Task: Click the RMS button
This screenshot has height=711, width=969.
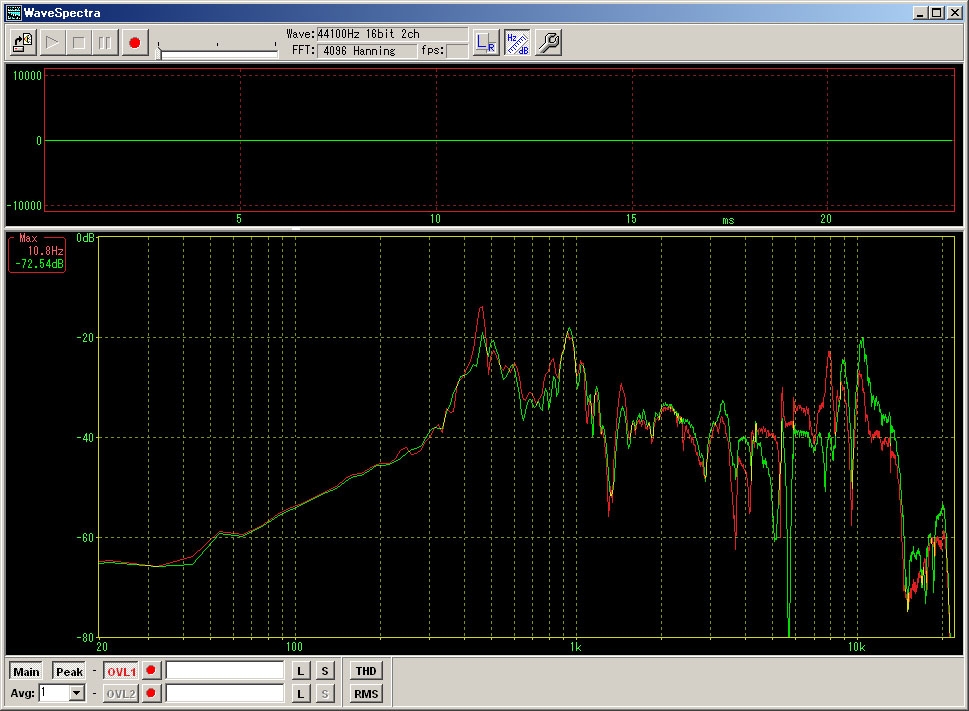Action: pyautogui.click(x=366, y=693)
